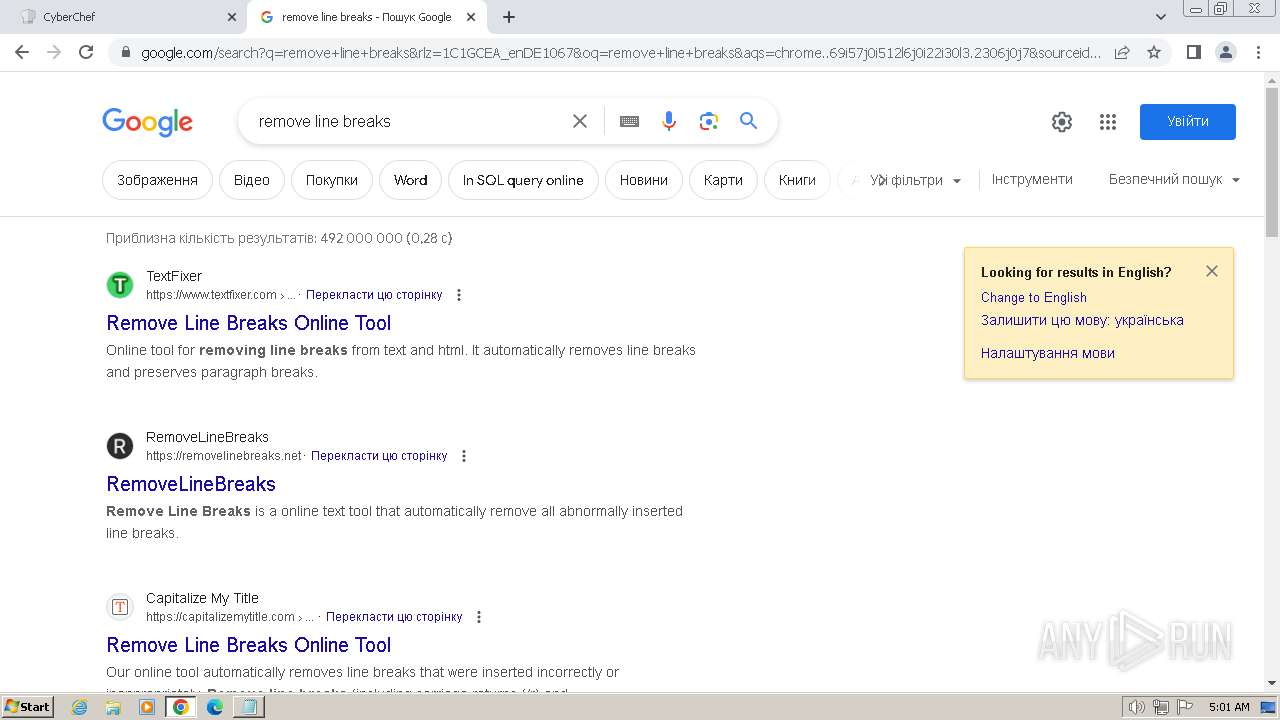Search by image with Google Lens
The height and width of the screenshot is (720, 1280).
click(x=709, y=121)
